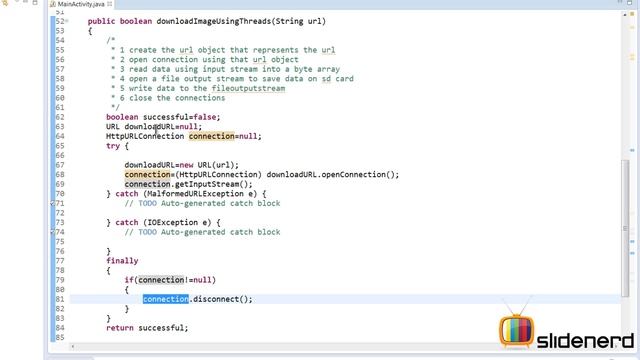Click line number 66 in the gutter
This screenshot has width=640, height=360.
point(60,156)
